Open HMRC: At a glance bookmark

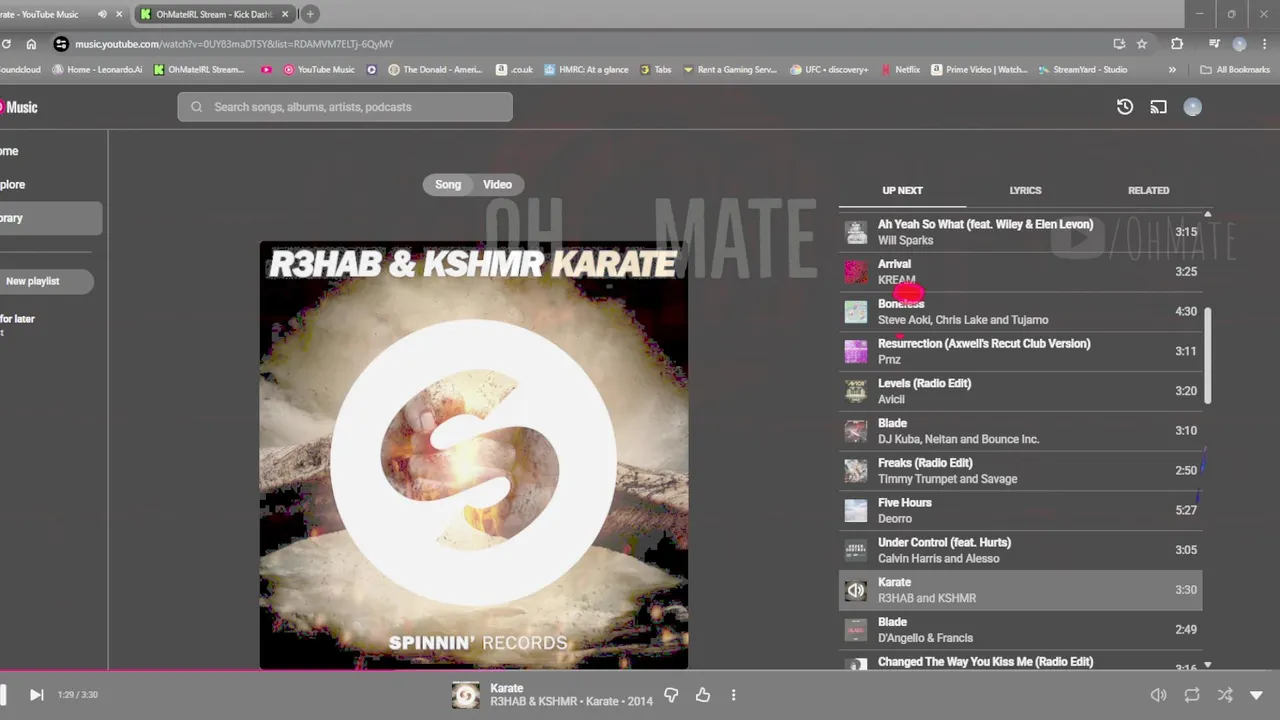(585, 70)
